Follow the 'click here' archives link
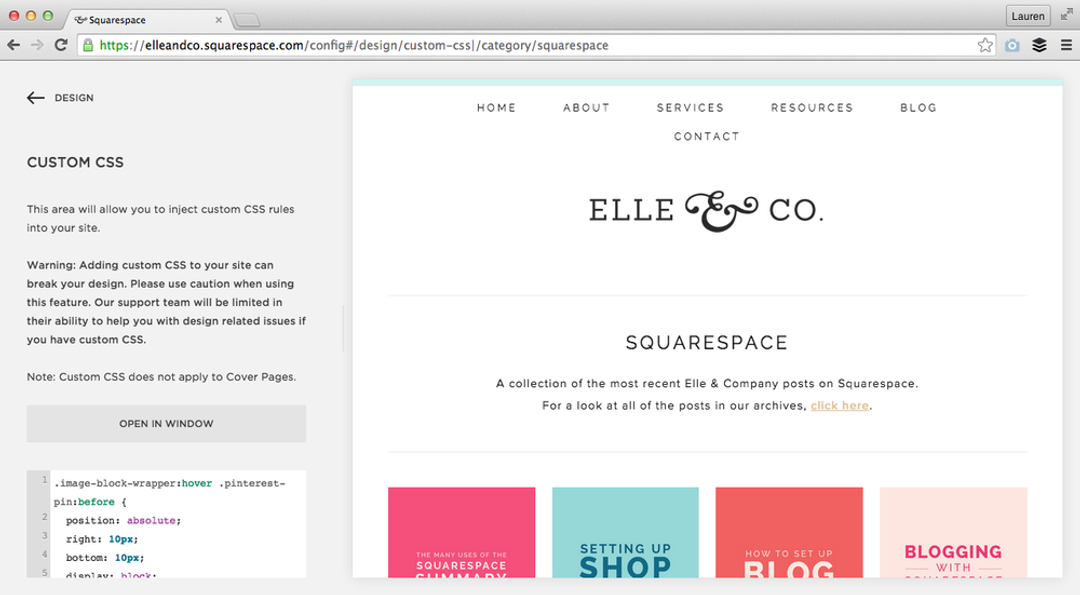 click(840, 406)
